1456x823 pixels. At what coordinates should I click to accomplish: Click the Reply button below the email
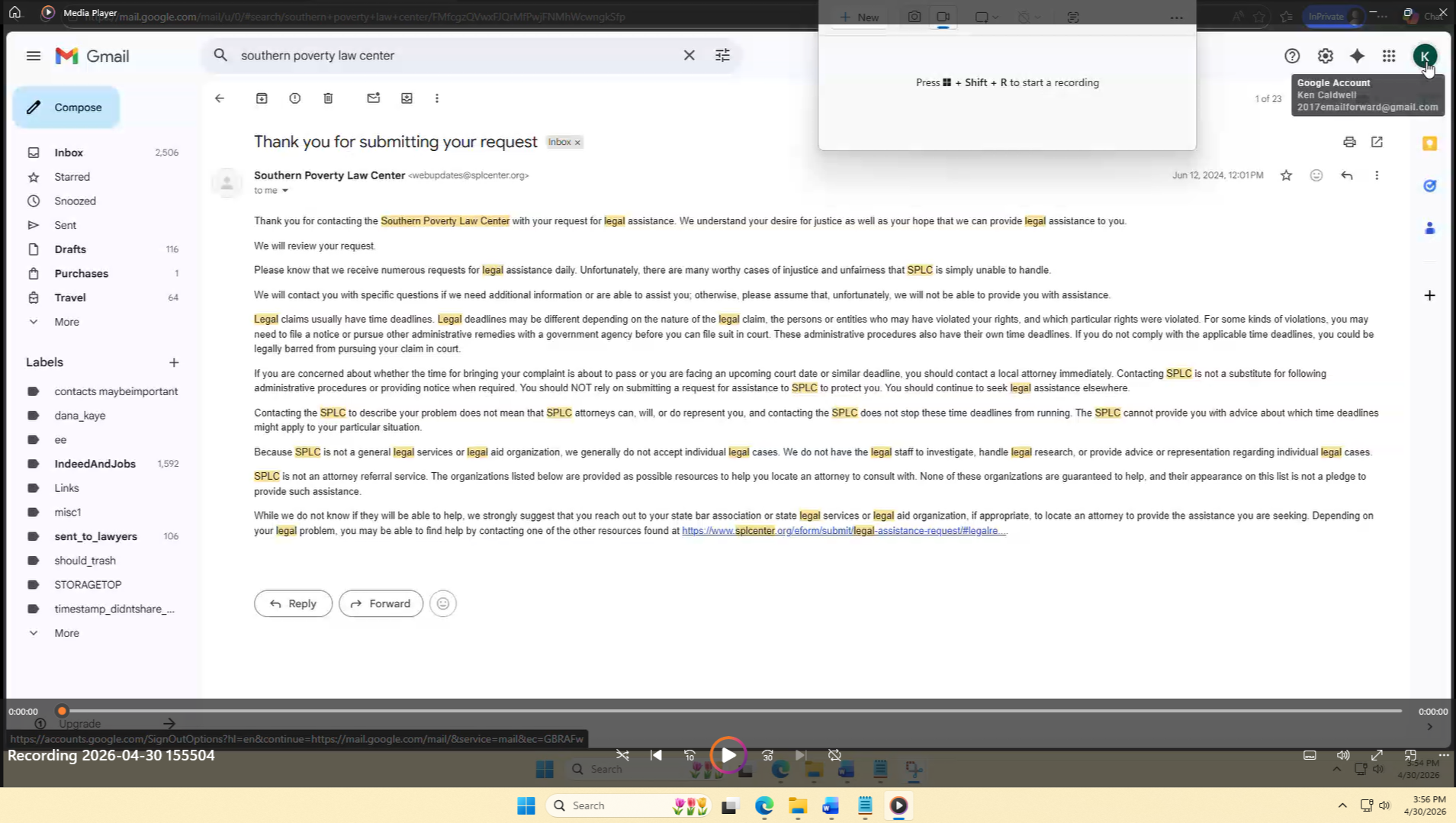(x=293, y=604)
